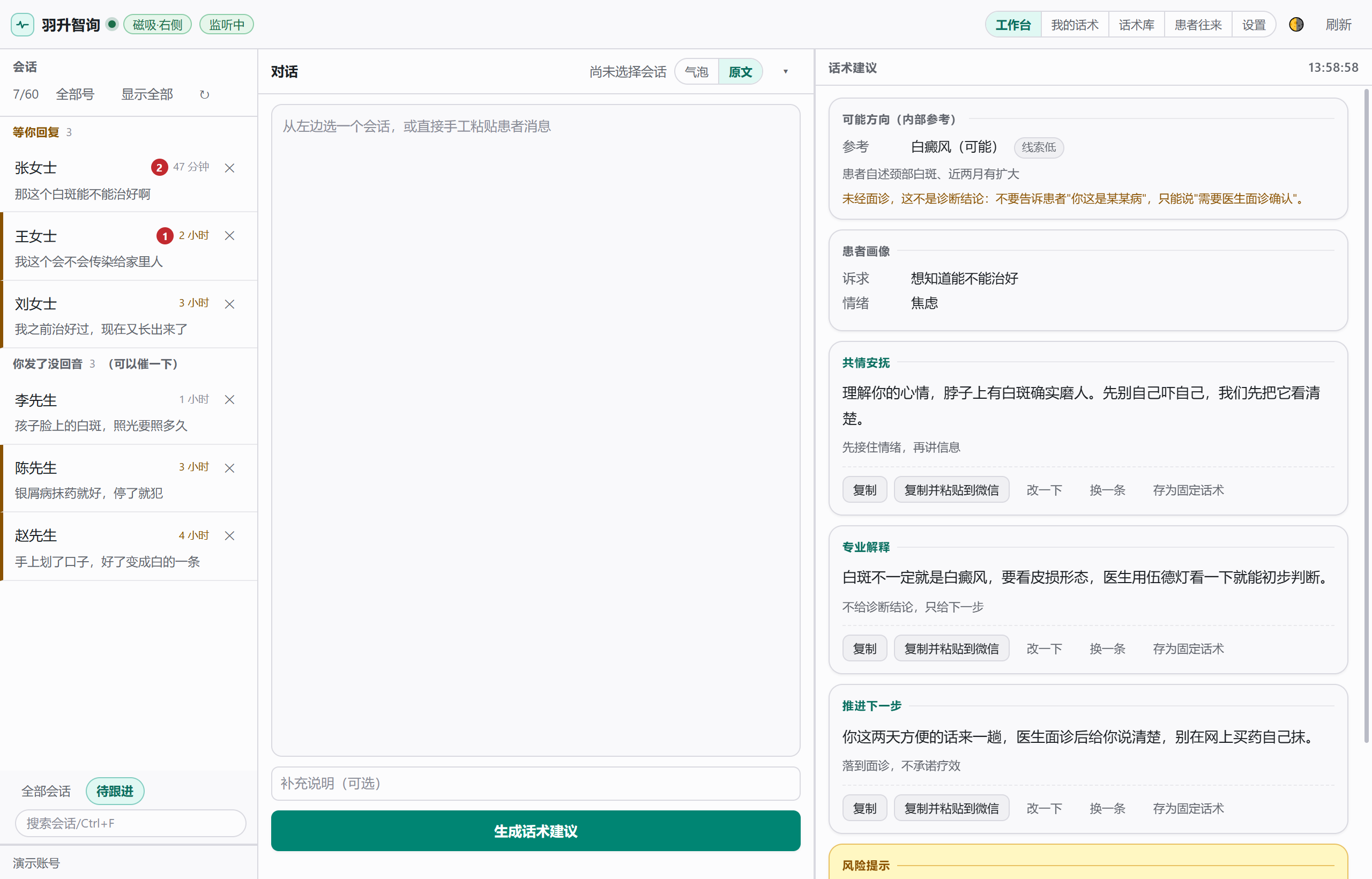Dismiss 刘女士 conversation with its X
Image resolution: width=1372 pixels, height=879 pixels.
229,304
